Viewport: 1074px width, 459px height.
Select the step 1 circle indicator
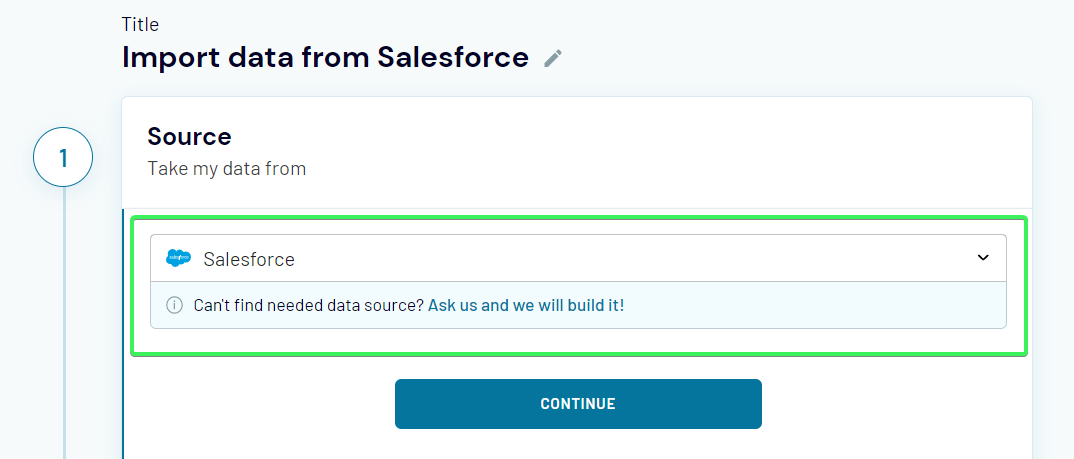63,159
